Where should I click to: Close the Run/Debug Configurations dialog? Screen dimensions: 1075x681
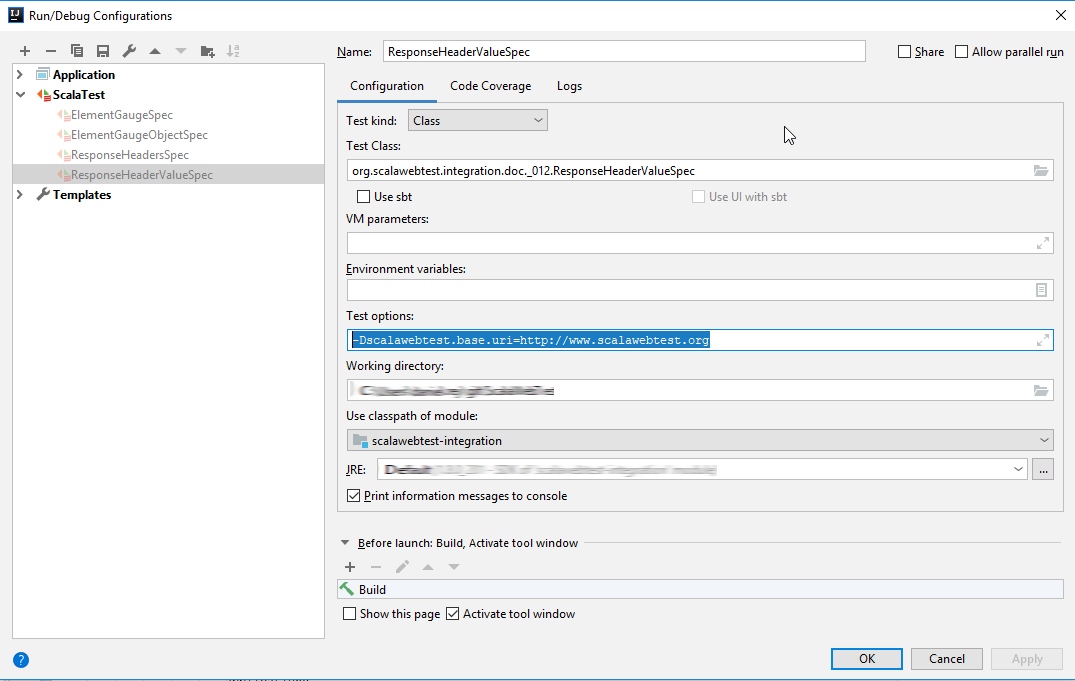click(x=1060, y=15)
